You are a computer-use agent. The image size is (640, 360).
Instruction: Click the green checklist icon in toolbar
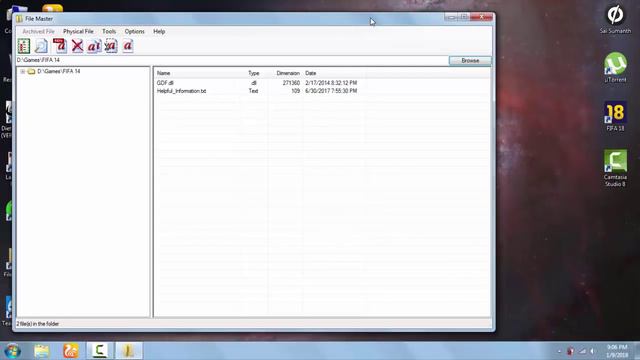tap(24, 46)
